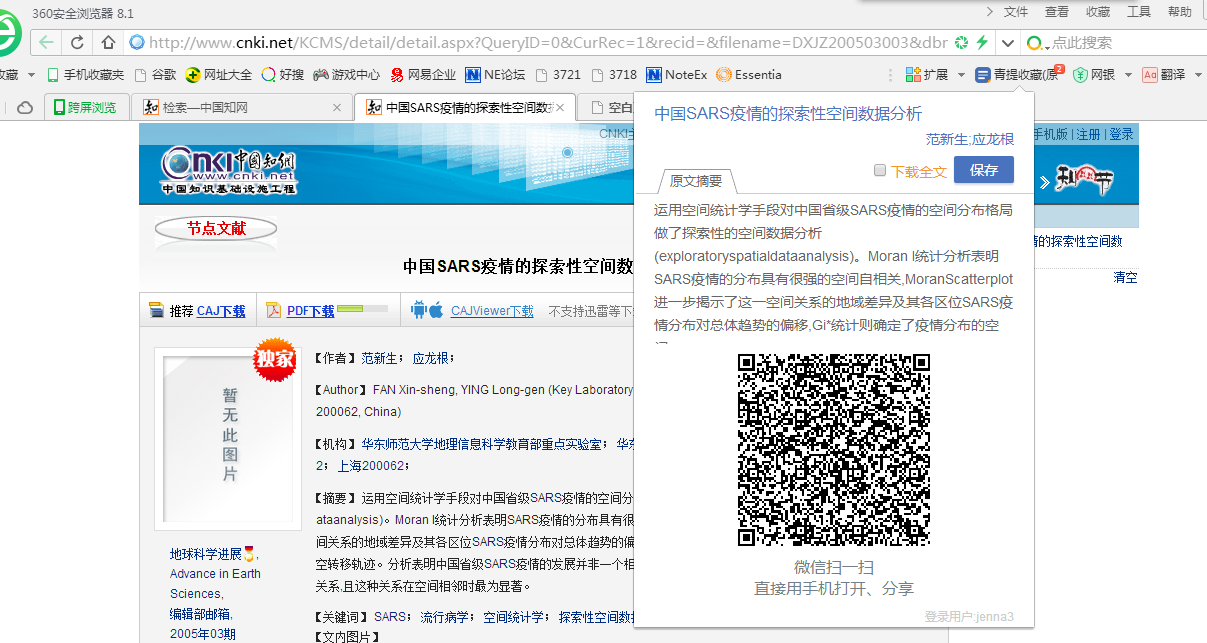Open the institution link 华东师范大学地理信息科学教育部重点实验室
This screenshot has width=1207, height=643.
coord(481,444)
